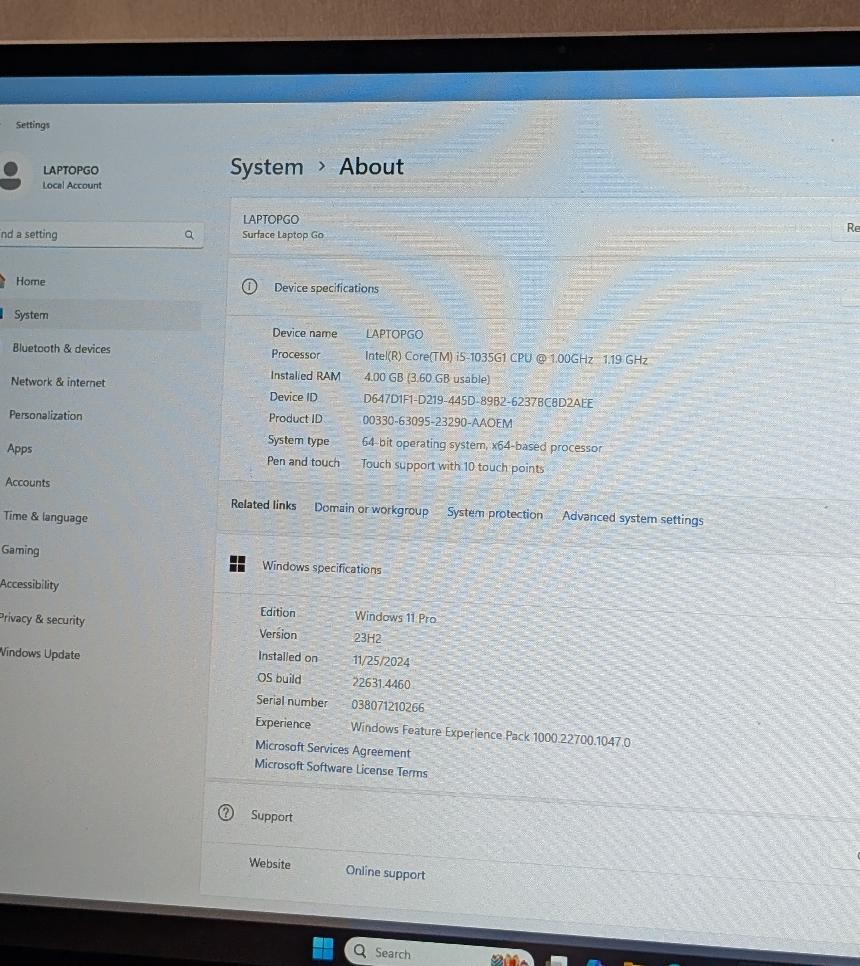Viewport: 860px width, 966px height.
Task: Open Windows Update section
Action: click(40, 655)
